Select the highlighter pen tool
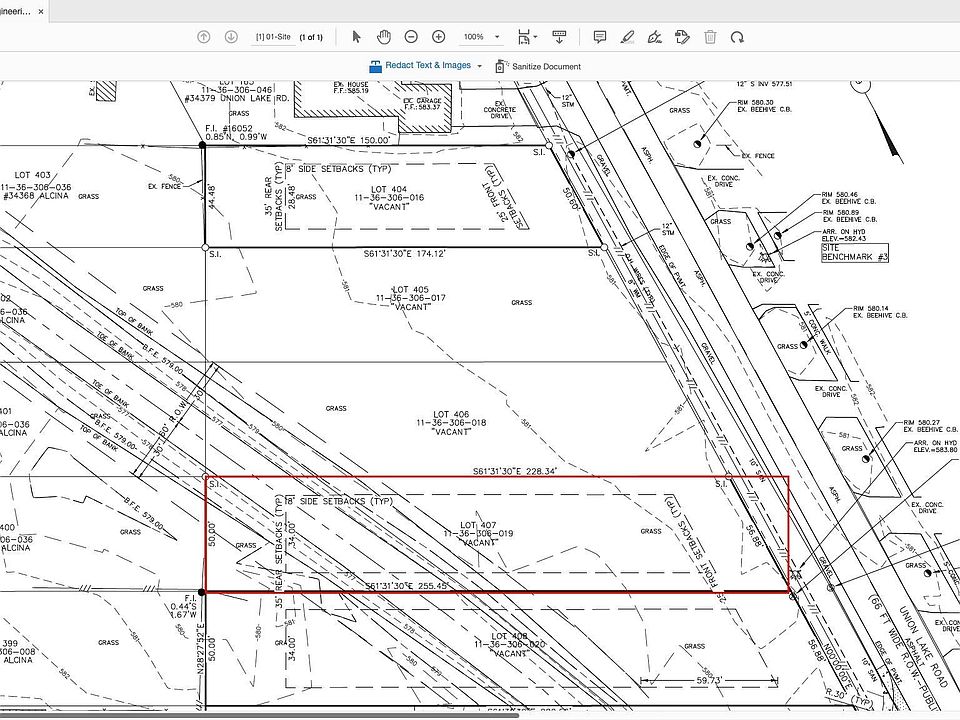Image resolution: width=960 pixels, height=720 pixels. pos(627,37)
